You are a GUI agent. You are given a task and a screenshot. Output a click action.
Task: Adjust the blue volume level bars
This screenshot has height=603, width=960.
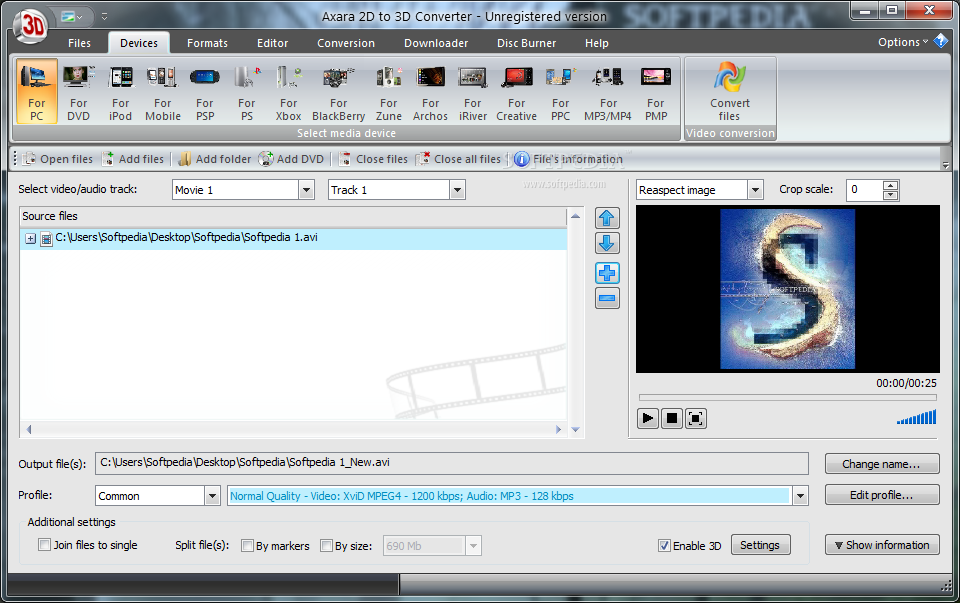tap(917, 418)
